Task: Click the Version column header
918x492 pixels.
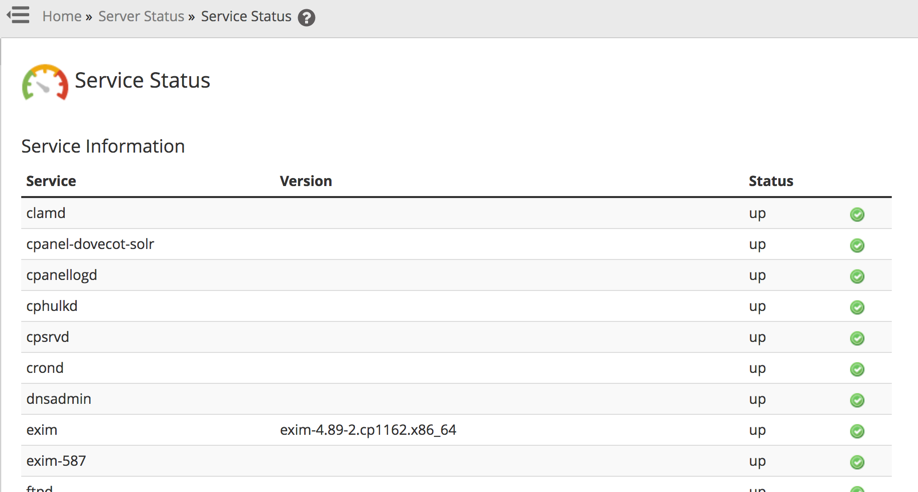Action: [x=306, y=181]
